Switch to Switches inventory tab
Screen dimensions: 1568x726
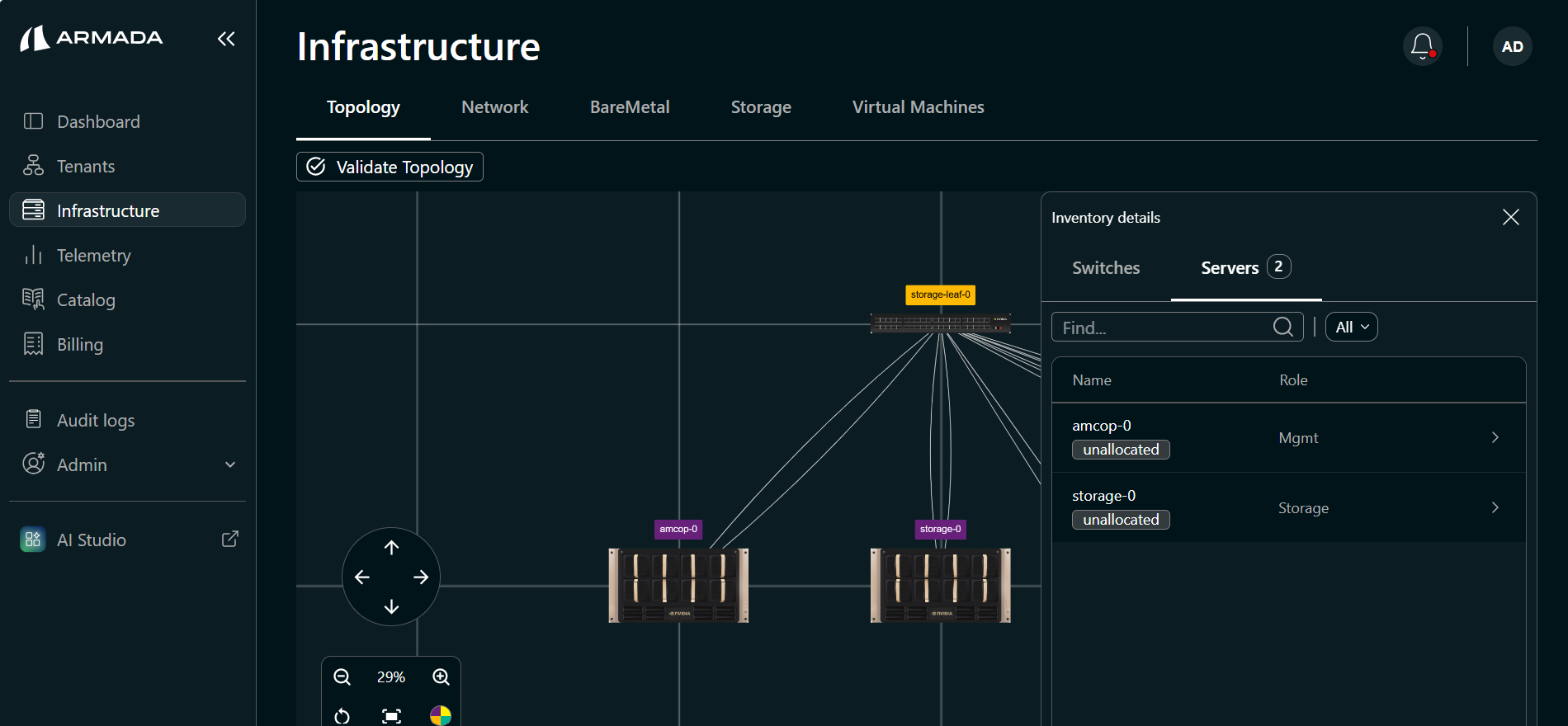coord(1105,268)
